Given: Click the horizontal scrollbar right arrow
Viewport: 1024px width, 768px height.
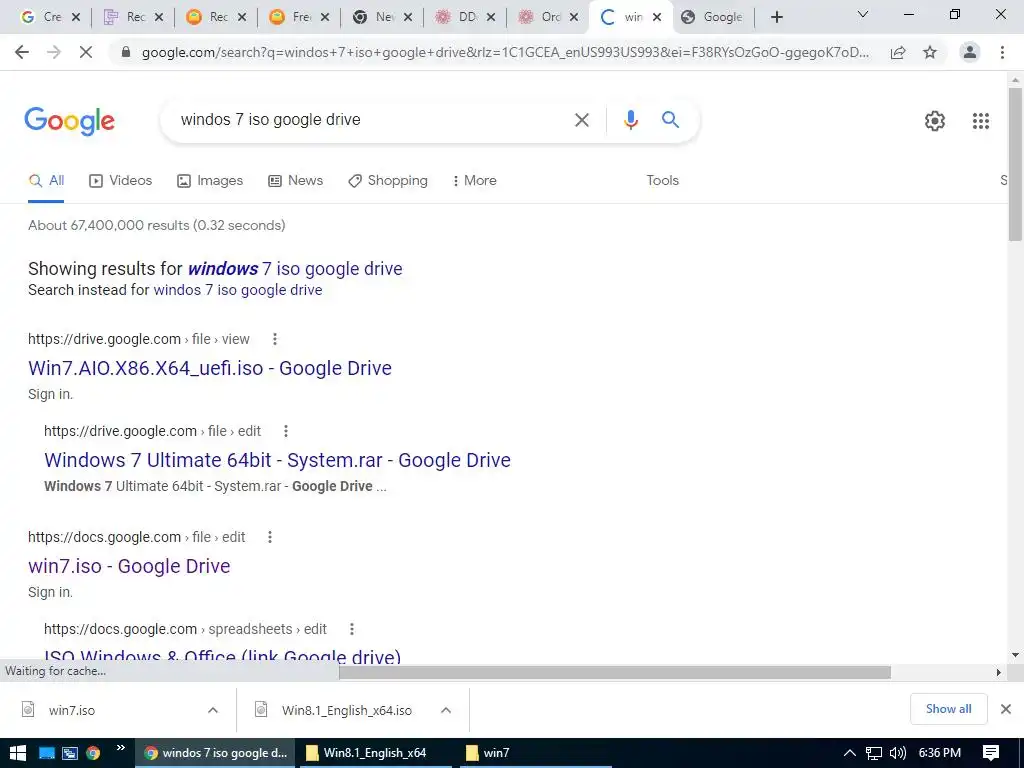Looking at the screenshot, I should coord(998,672).
